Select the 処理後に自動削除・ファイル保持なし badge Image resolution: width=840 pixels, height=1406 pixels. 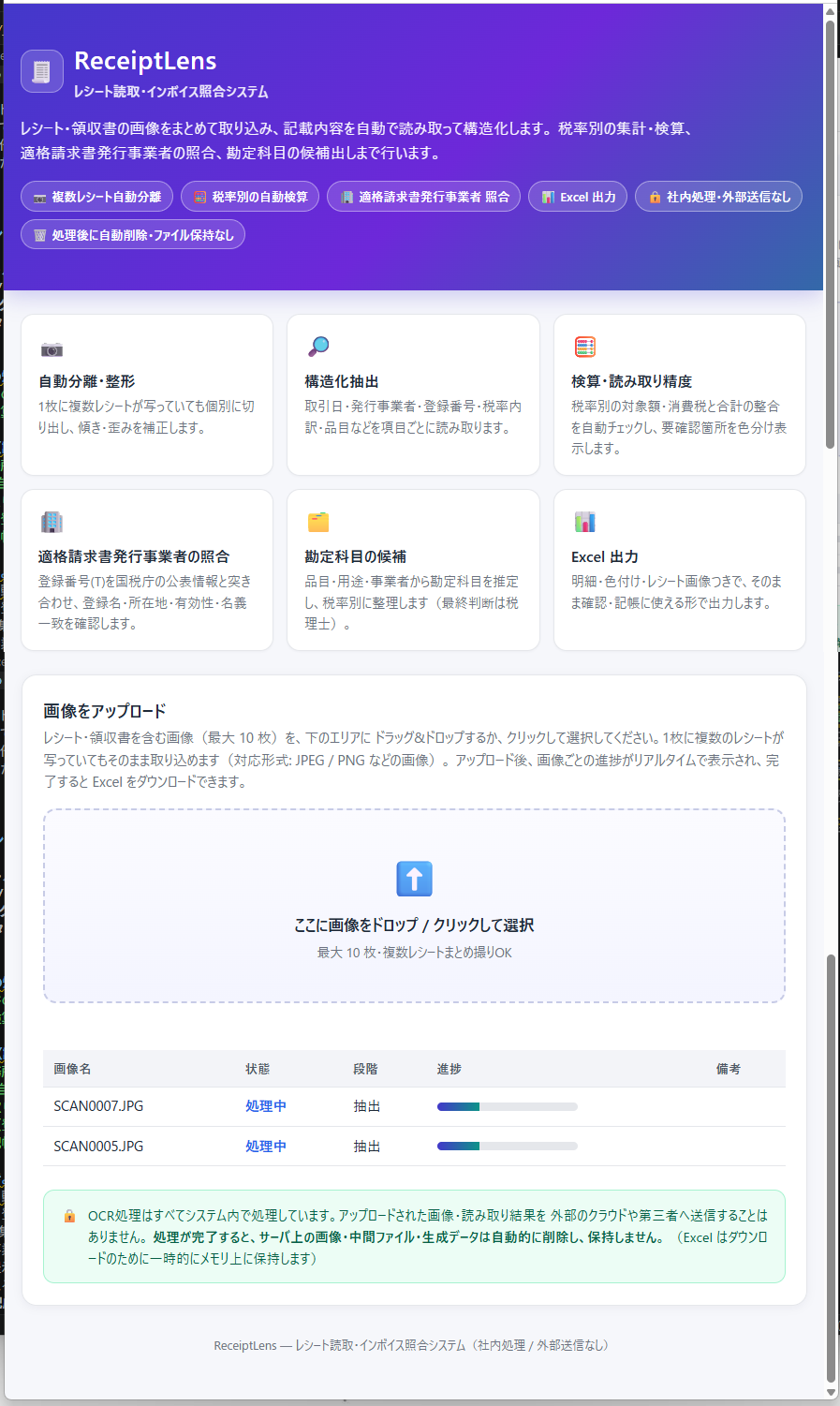tap(133, 234)
